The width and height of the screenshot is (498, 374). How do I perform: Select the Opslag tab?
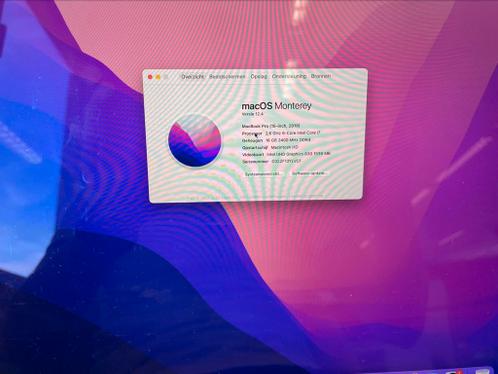point(259,76)
